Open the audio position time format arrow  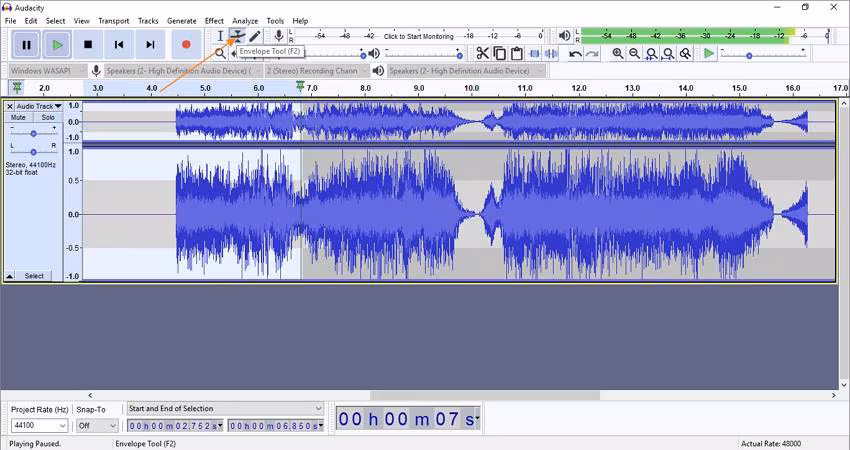coord(477,419)
